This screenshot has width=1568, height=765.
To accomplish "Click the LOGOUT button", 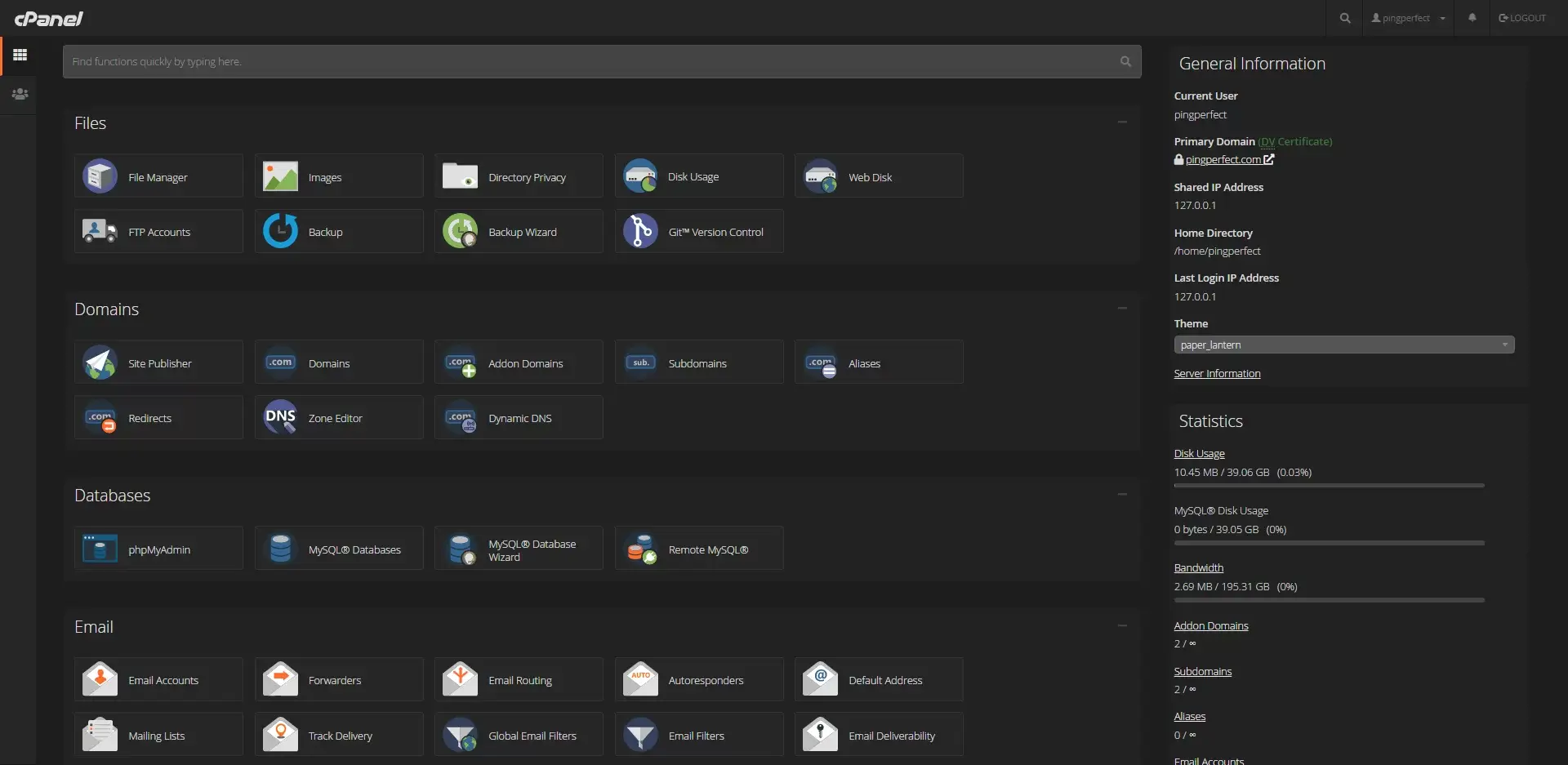I will point(1522,18).
